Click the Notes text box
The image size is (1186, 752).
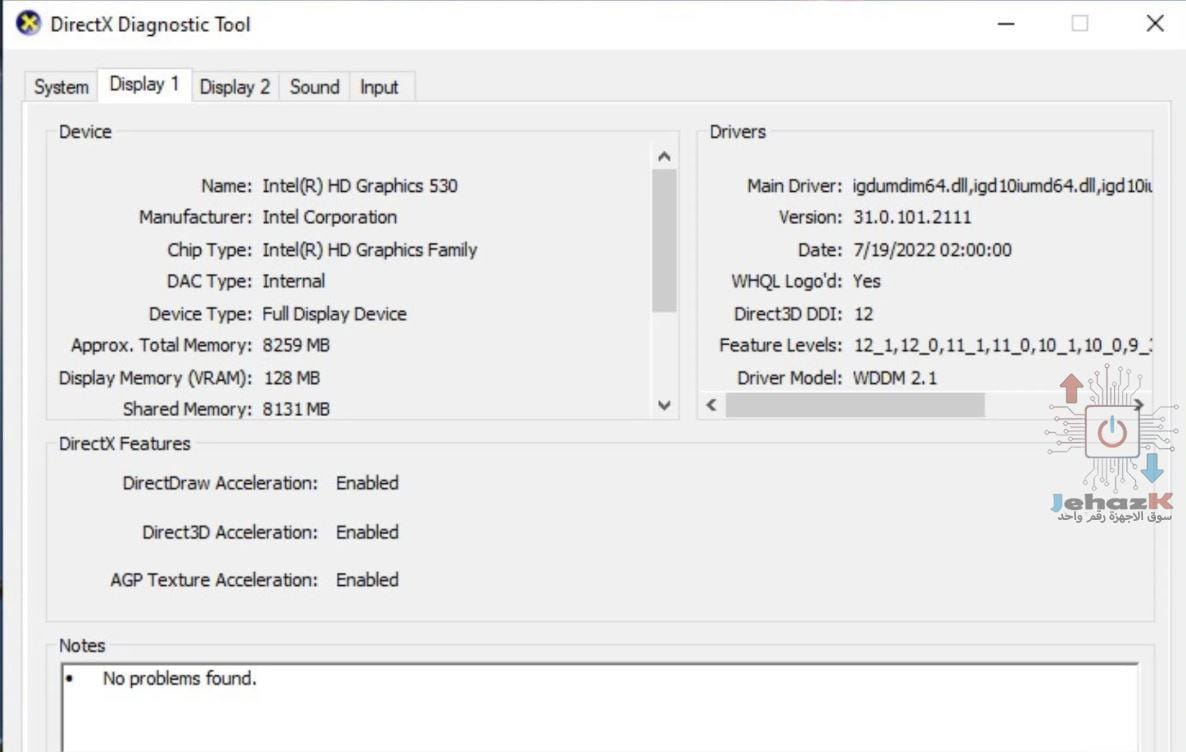tap(600, 707)
